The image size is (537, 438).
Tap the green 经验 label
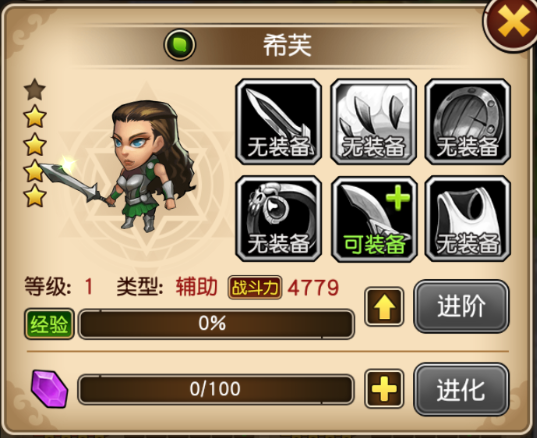coord(49,324)
